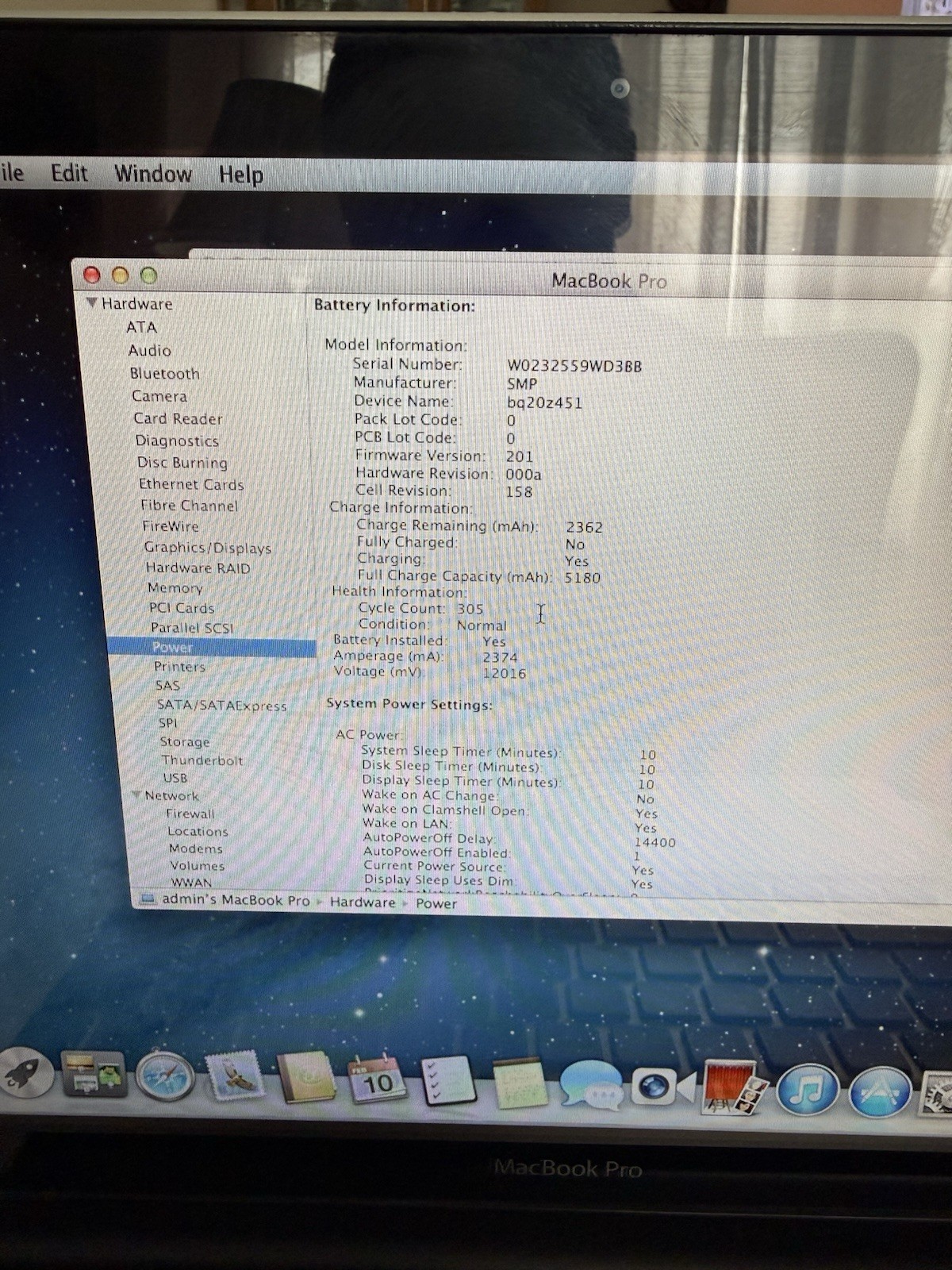
Task: Select Audio in the sidebar
Action: pyautogui.click(x=149, y=350)
